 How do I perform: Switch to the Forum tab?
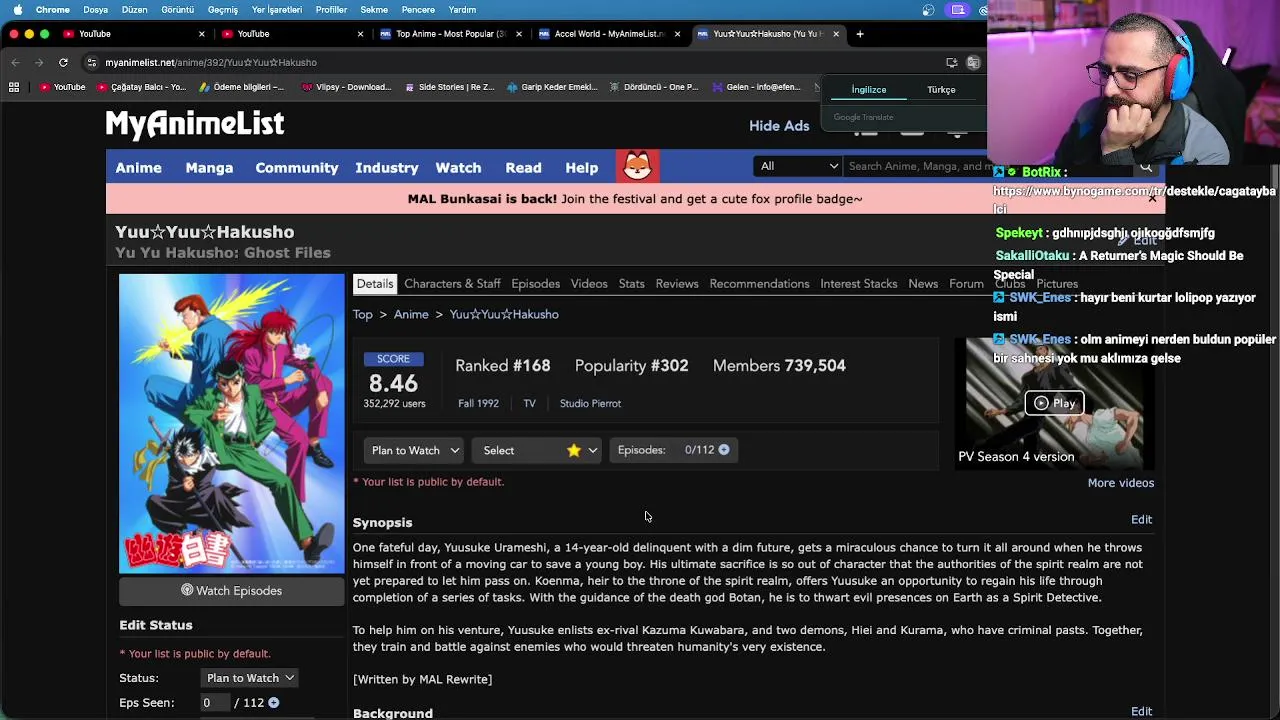(x=966, y=284)
